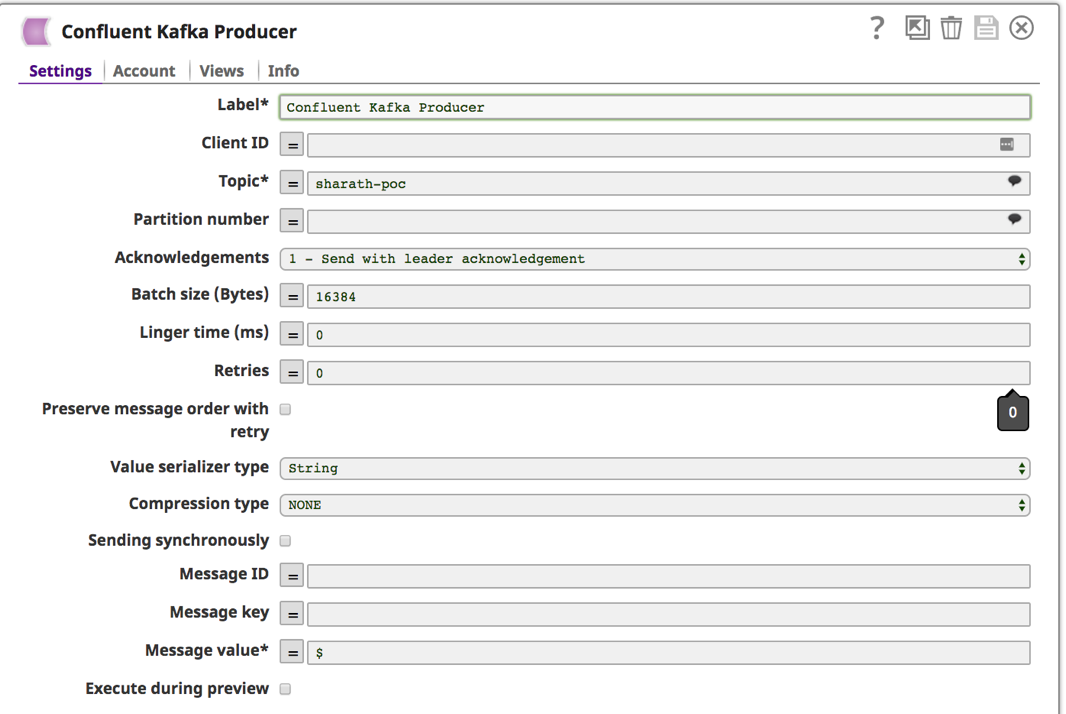The width and height of the screenshot is (1066, 714).
Task: Toggle expression button for Message value
Action: (x=292, y=652)
